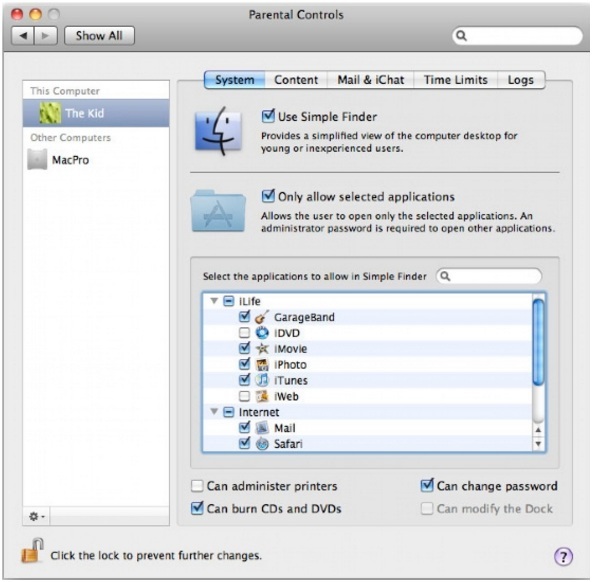Open the gear action menu
Image resolution: width=592 pixels, height=582 pixels.
tap(37, 516)
